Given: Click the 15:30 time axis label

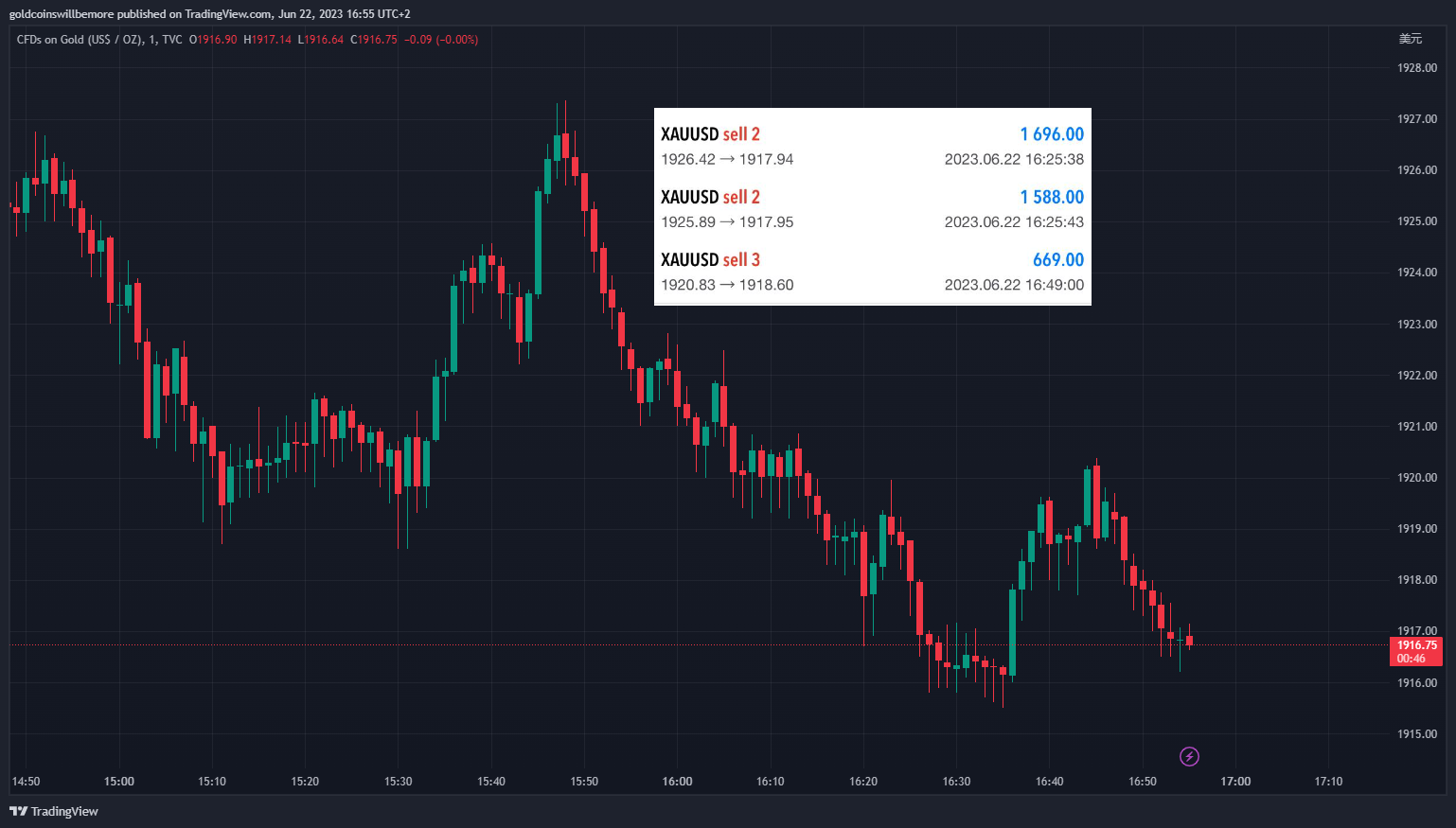Looking at the screenshot, I should click(399, 781).
